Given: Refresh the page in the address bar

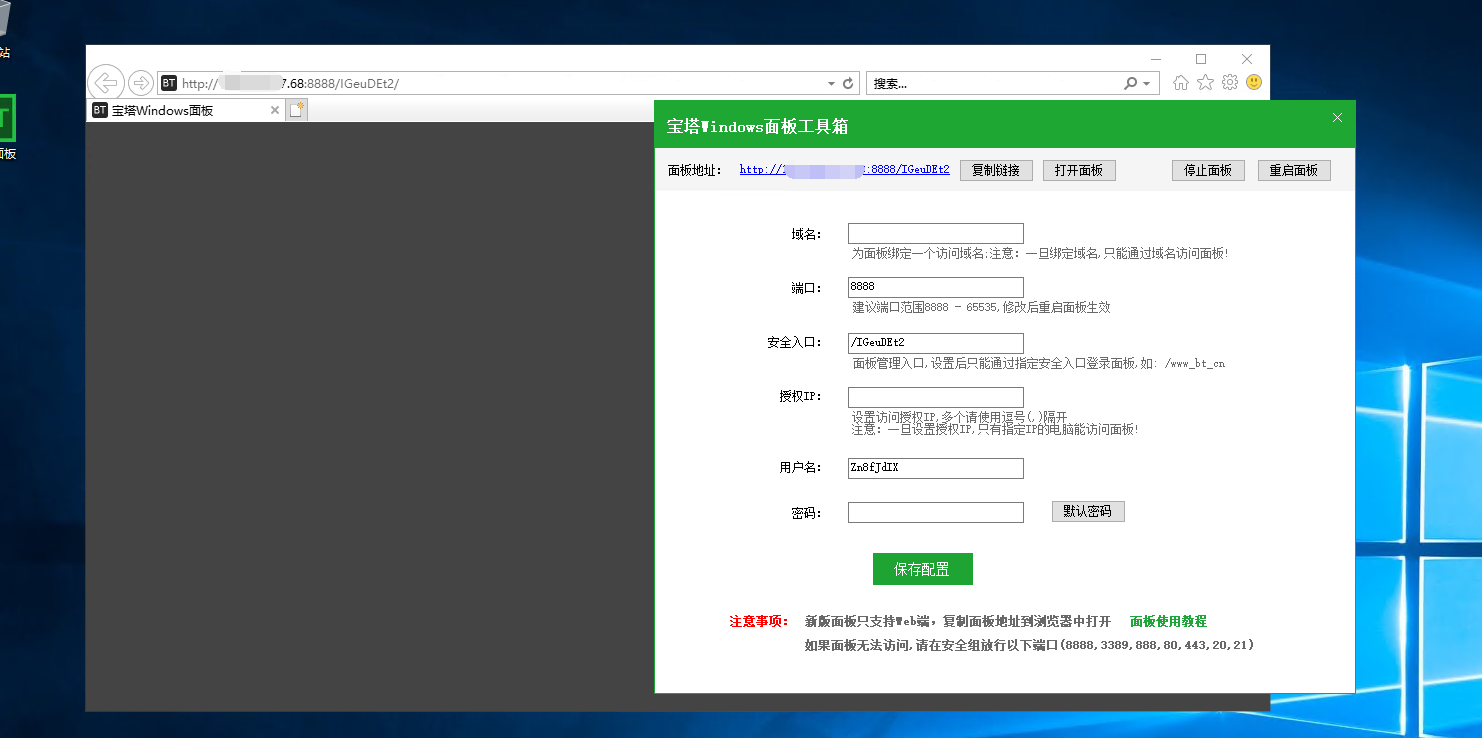Looking at the screenshot, I should (x=849, y=83).
